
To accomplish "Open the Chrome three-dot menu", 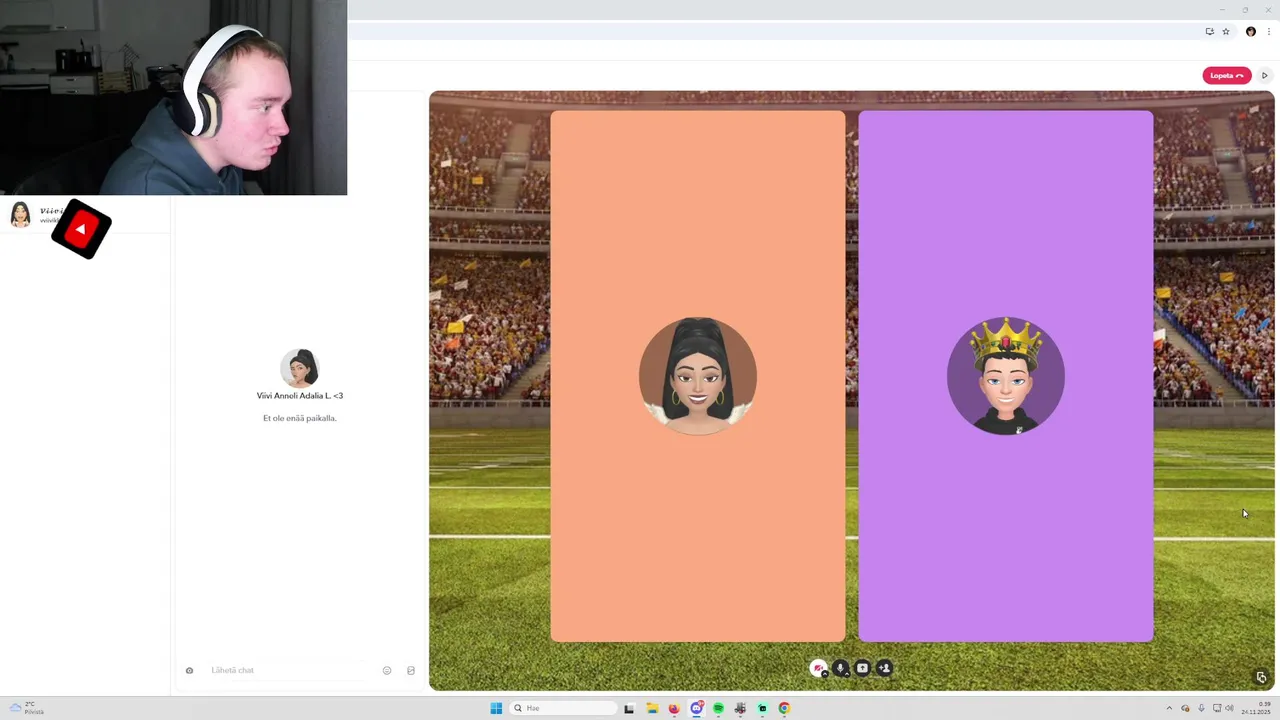I will (x=1269, y=32).
